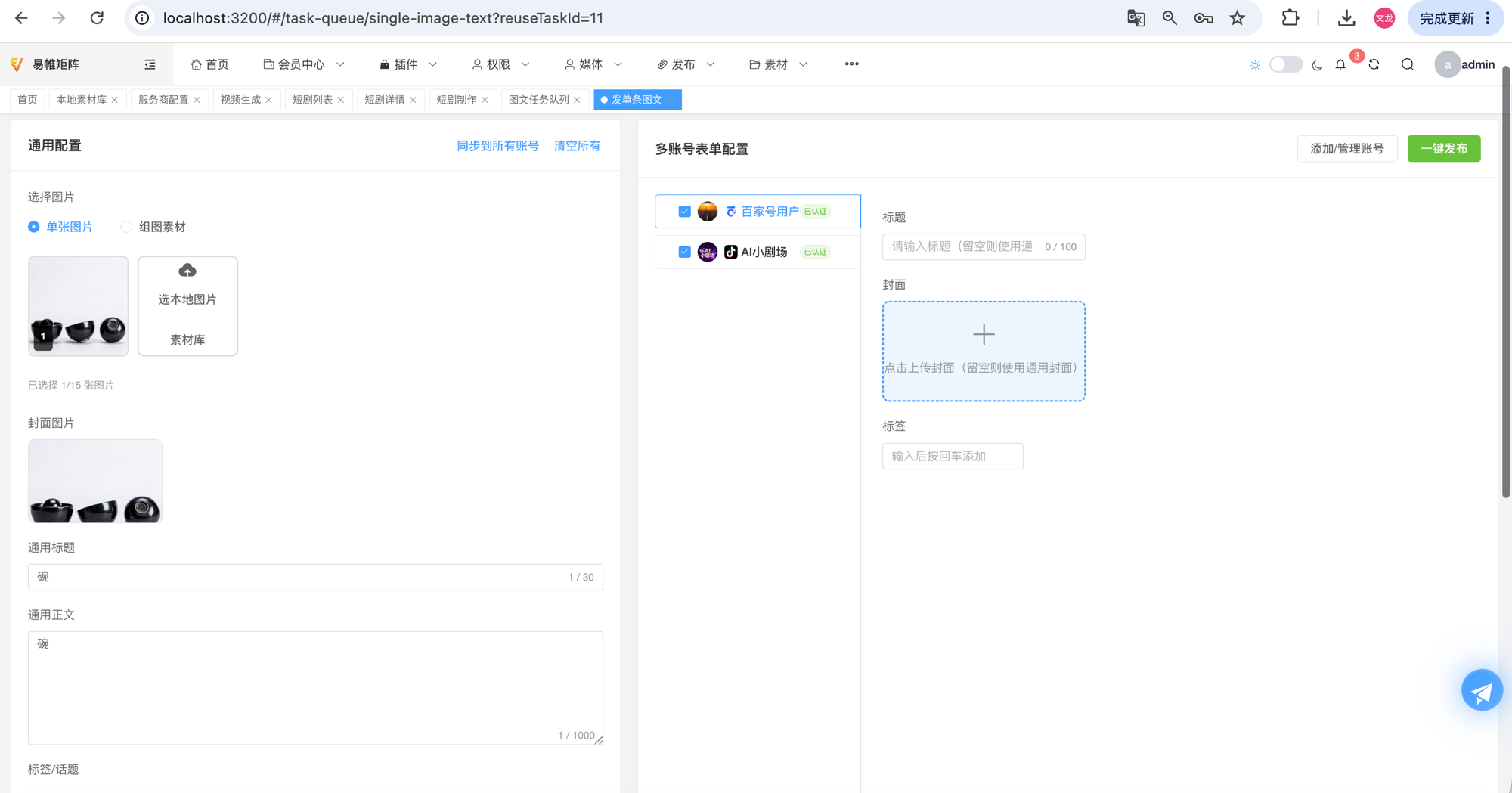
Task: Click the moon dark-mode icon
Action: click(x=1317, y=65)
